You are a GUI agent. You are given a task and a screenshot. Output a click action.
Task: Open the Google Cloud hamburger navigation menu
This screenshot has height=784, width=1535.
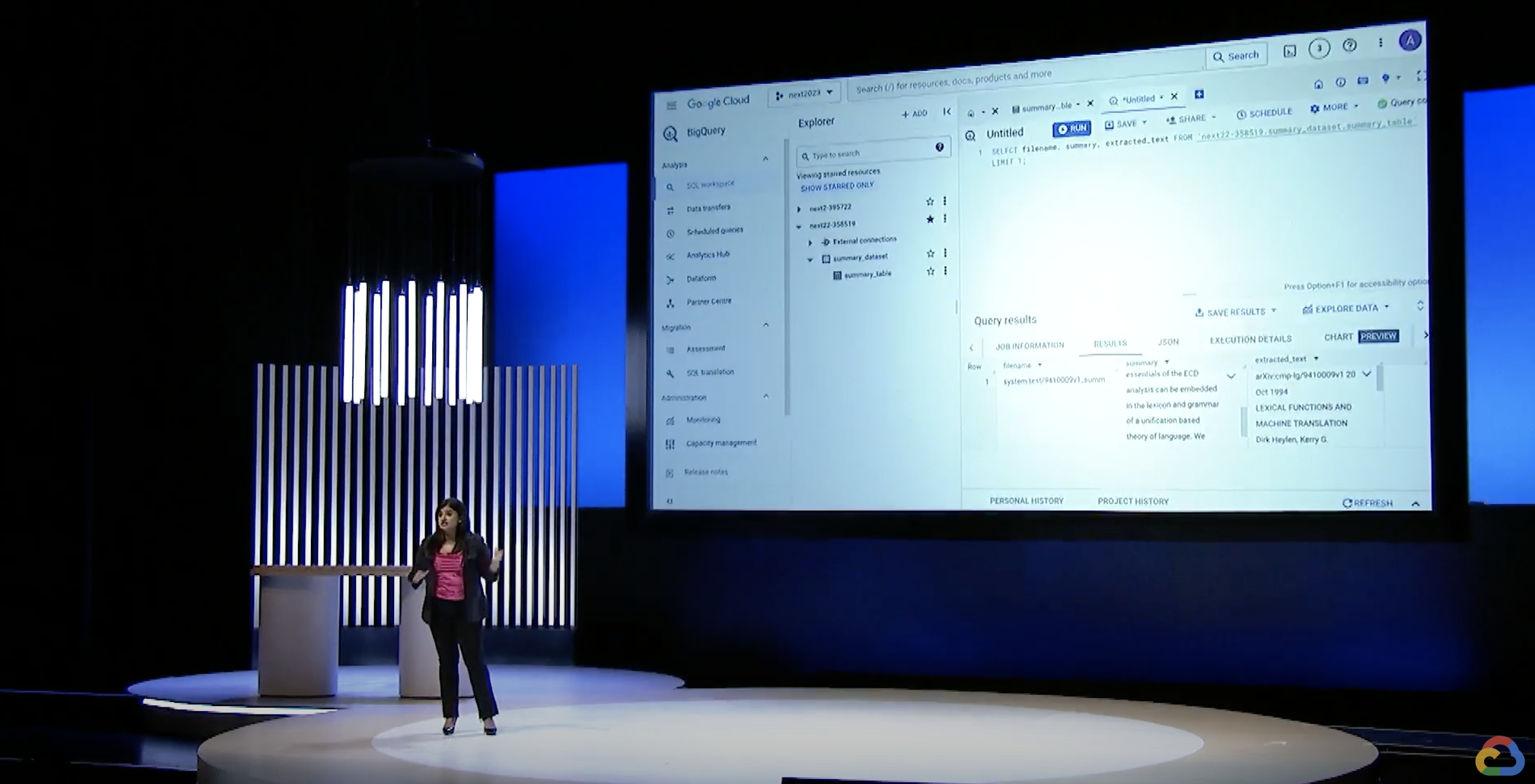click(671, 105)
